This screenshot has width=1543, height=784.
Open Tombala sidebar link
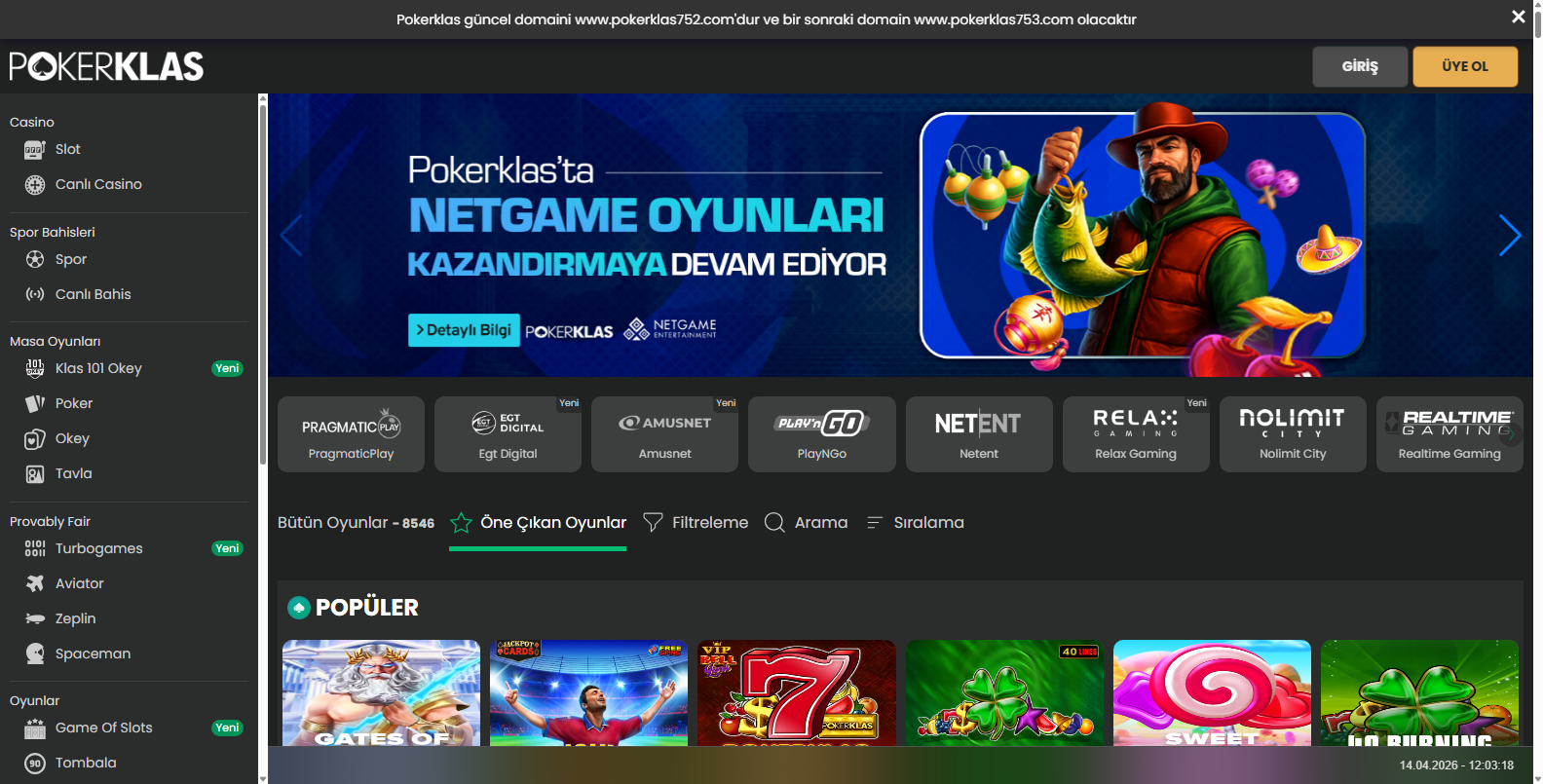pyautogui.click(x=86, y=763)
